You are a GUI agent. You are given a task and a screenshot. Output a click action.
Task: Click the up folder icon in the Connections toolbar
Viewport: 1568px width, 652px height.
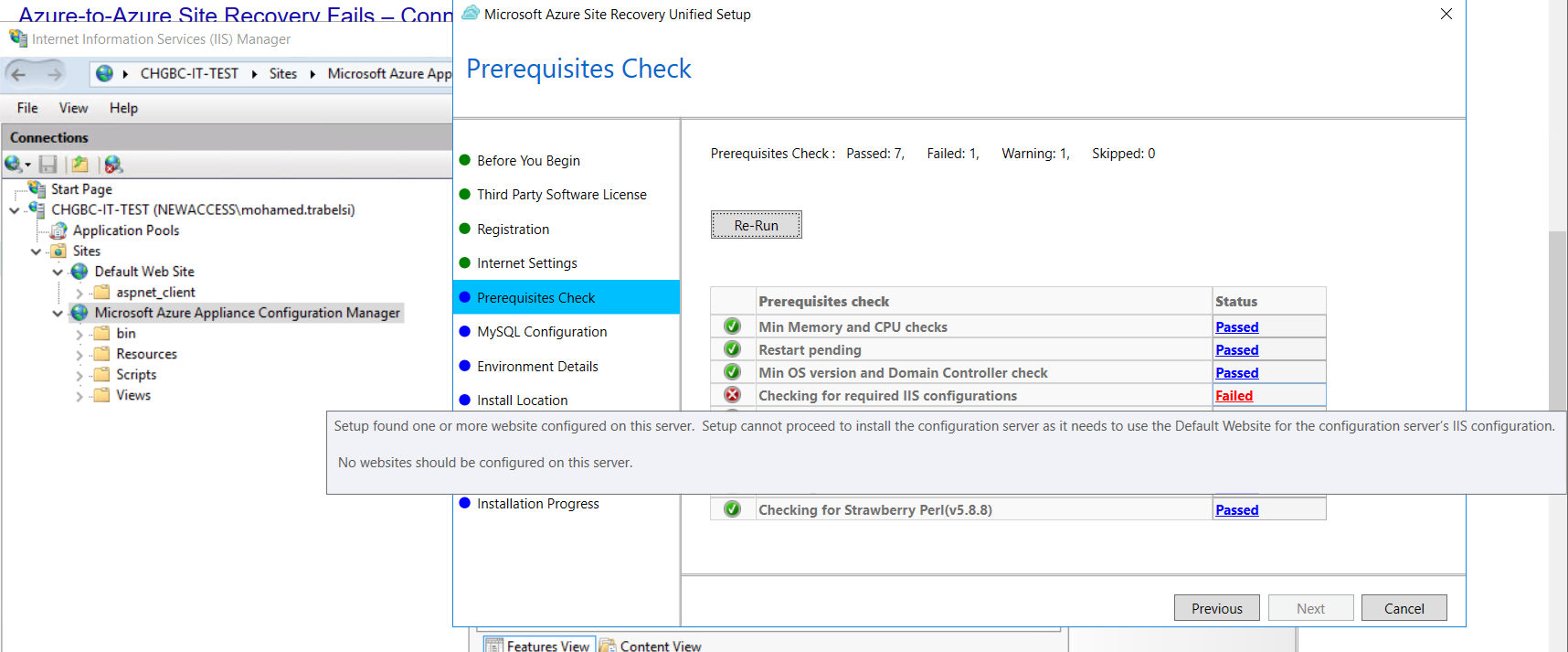tap(80, 164)
